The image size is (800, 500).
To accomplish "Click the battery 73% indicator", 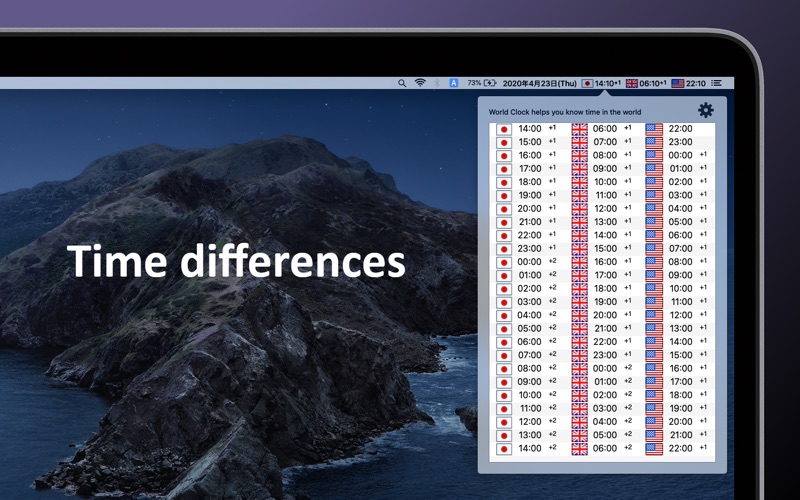I will [x=482, y=83].
